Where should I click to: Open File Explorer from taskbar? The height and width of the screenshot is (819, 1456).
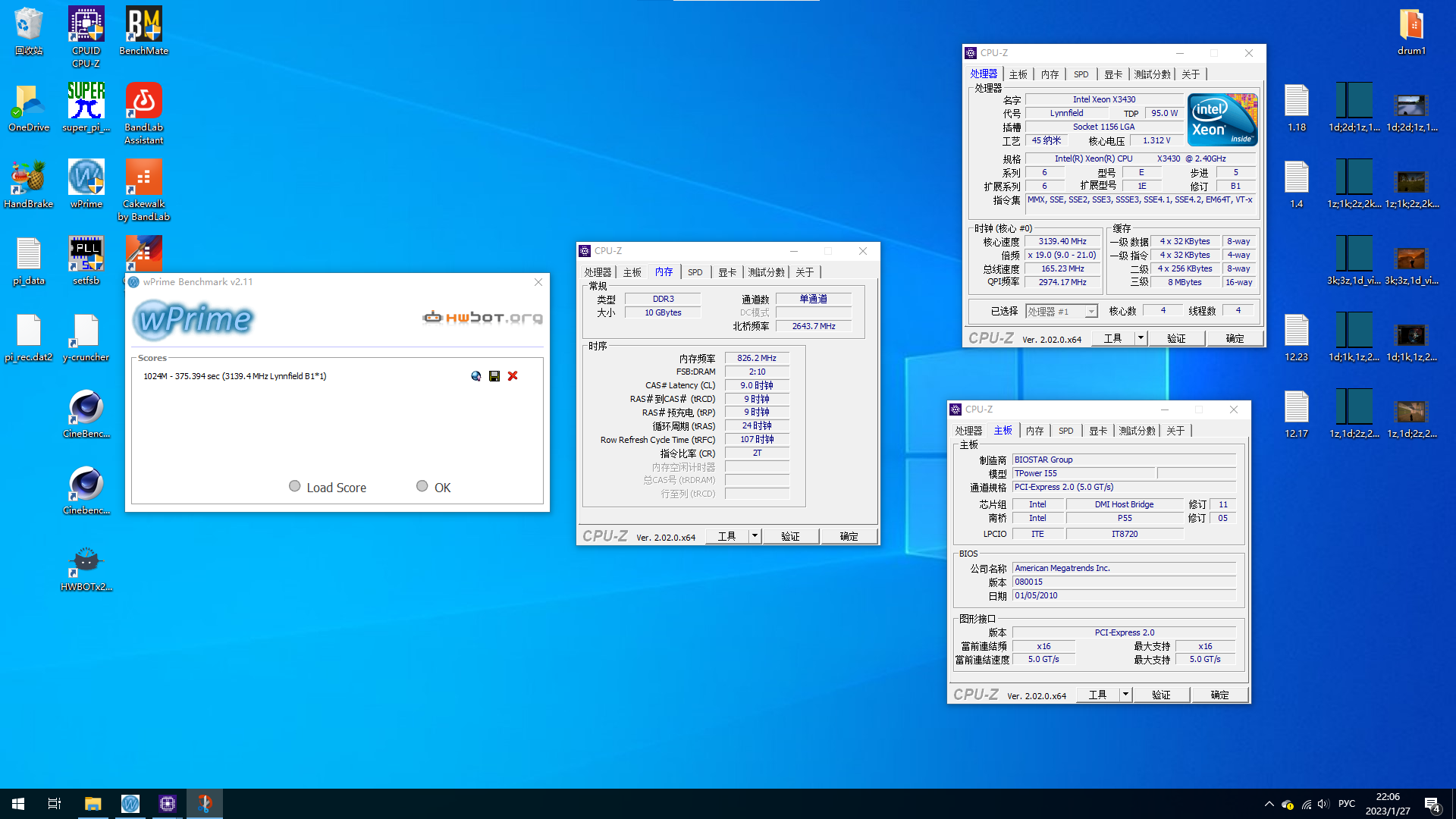pyautogui.click(x=93, y=804)
